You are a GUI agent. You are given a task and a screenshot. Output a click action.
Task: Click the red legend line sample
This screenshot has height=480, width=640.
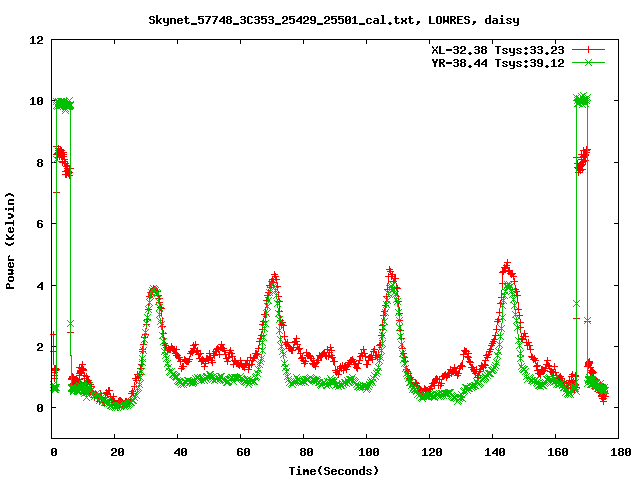coord(588,50)
